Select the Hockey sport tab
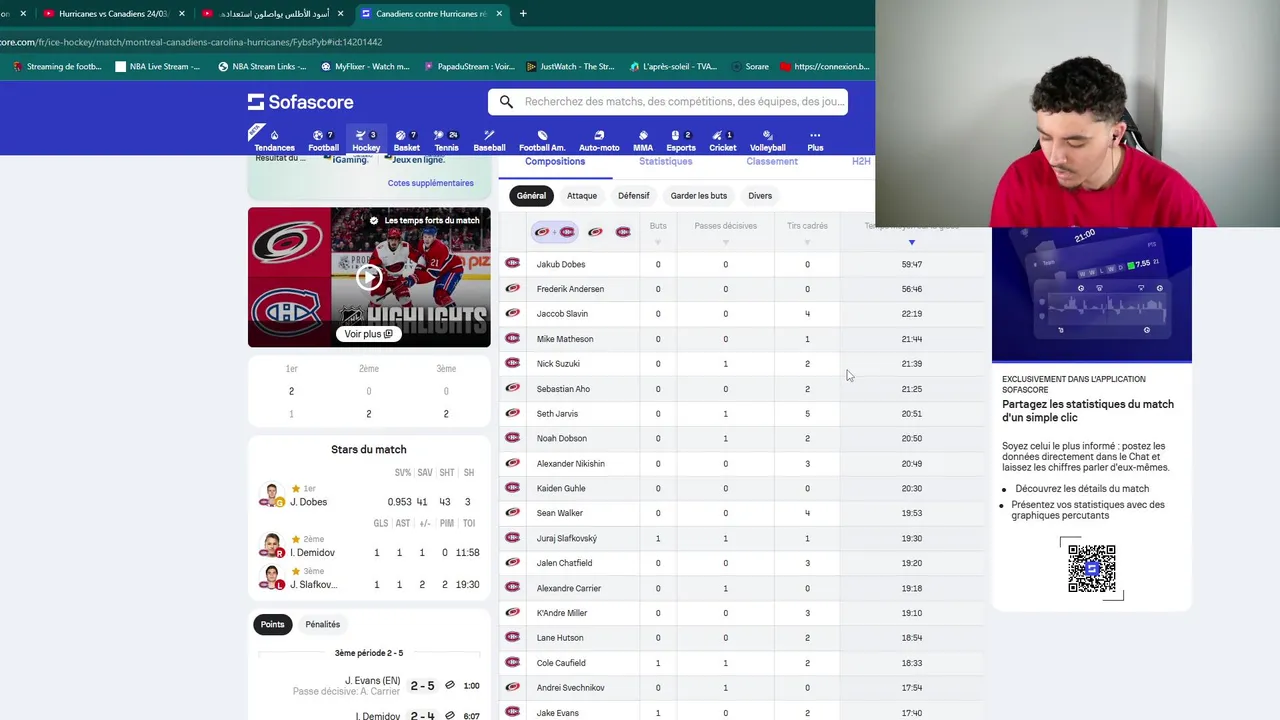The image size is (1280, 720). [x=366, y=141]
